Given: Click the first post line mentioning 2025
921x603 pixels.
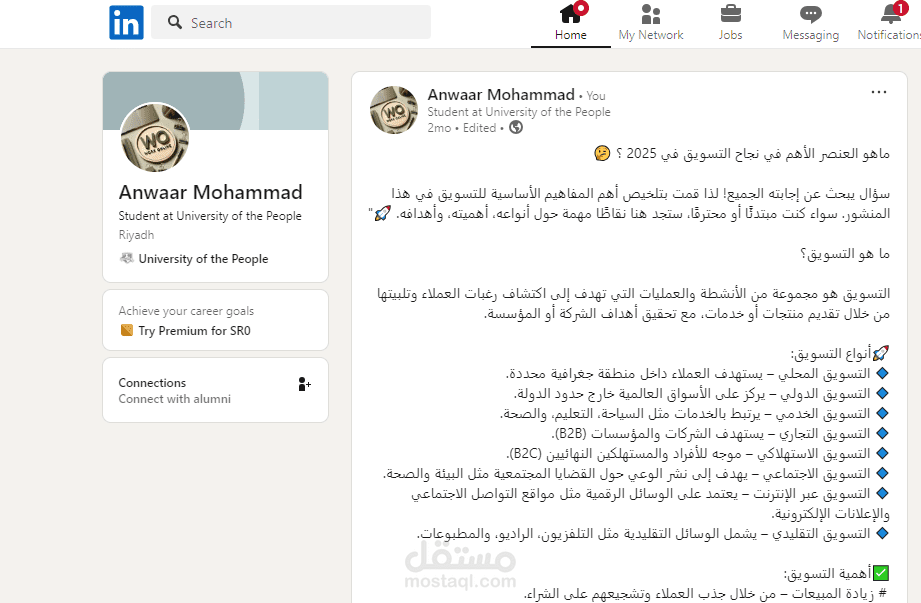Looking at the screenshot, I should (742, 154).
